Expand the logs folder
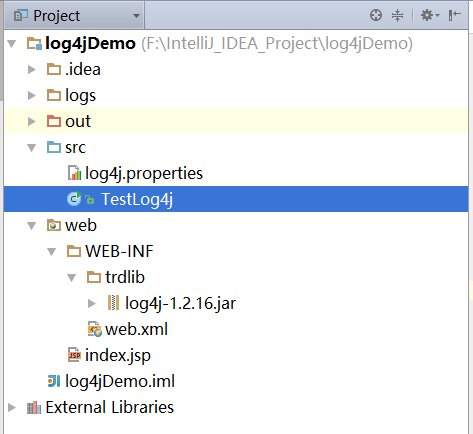Viewport: 473px width, 434px height. 32,95
